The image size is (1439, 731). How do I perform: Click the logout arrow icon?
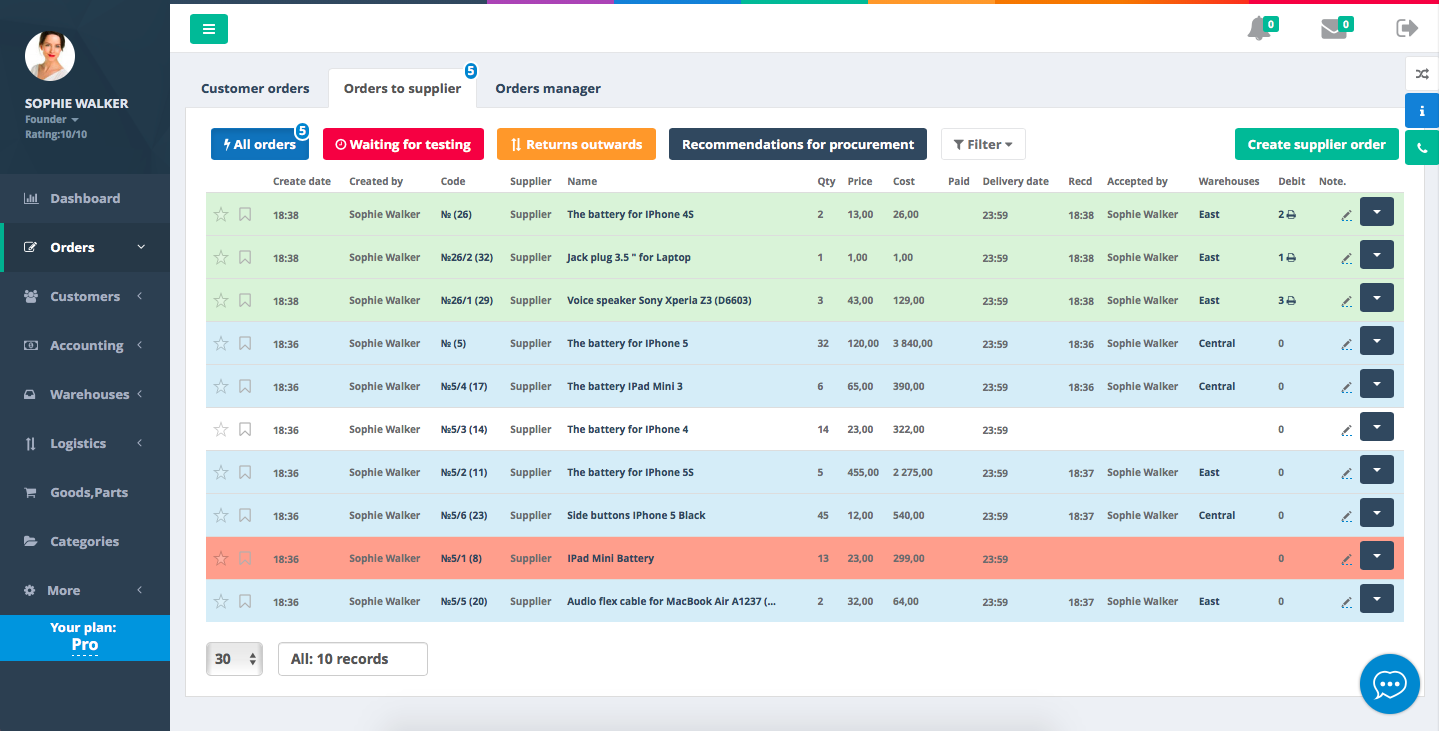(x=1407, y=28)
